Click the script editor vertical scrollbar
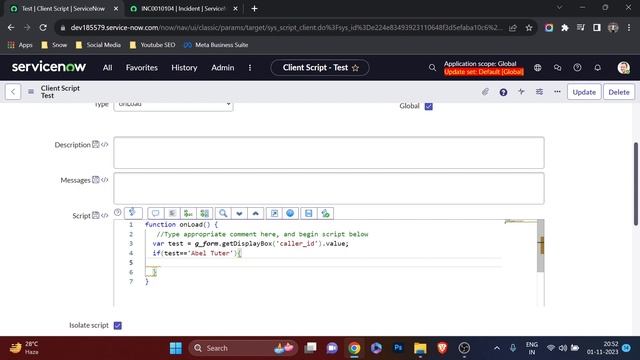The height and width of the screenshot is (360, 640). [x=540, y=246]
